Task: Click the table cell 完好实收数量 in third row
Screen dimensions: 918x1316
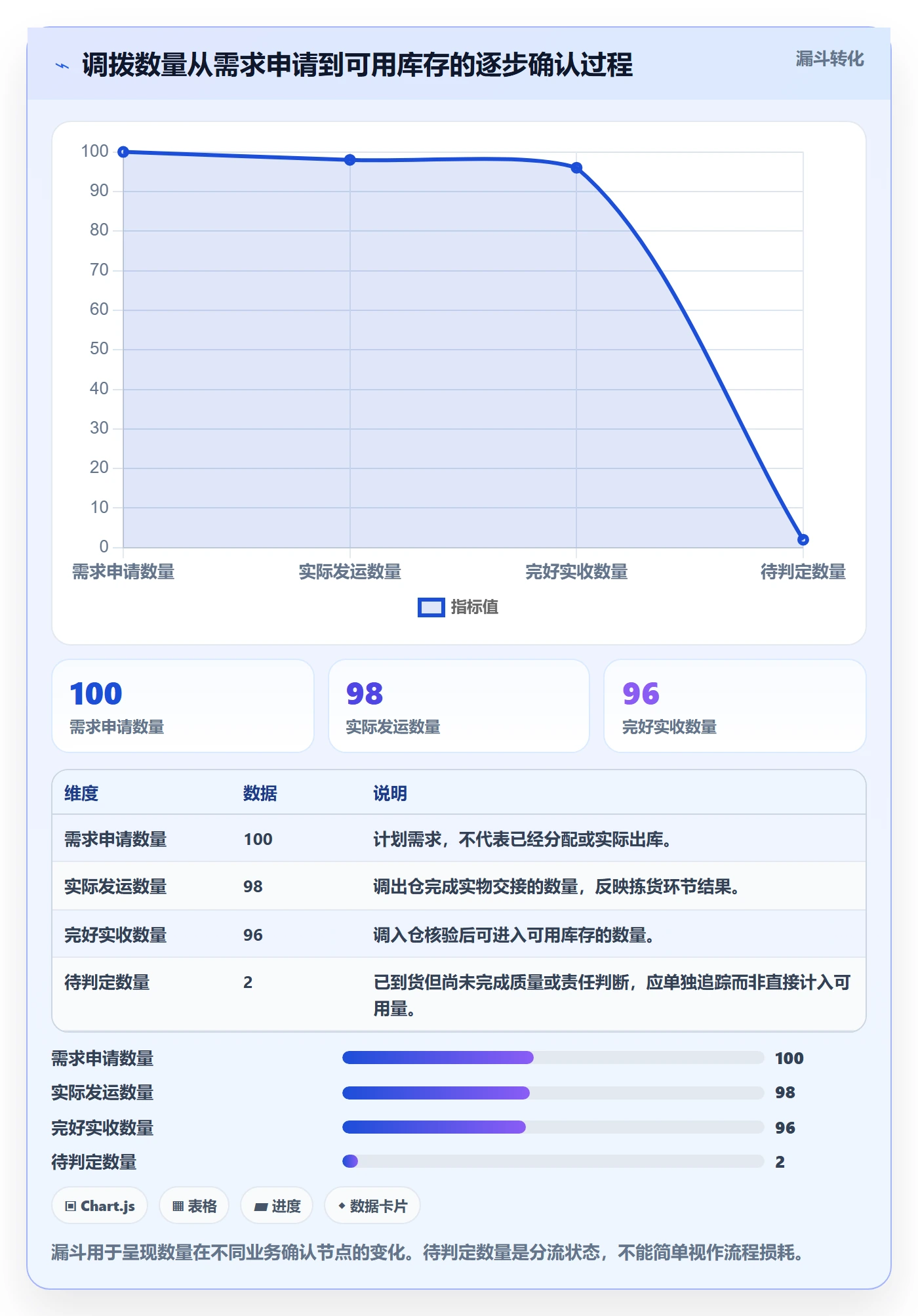Action: [x=115, y=935]
